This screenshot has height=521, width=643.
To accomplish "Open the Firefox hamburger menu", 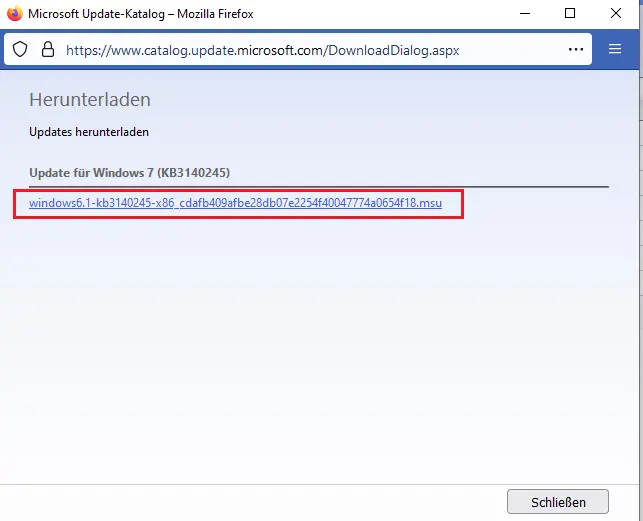I will coord(615,49).
